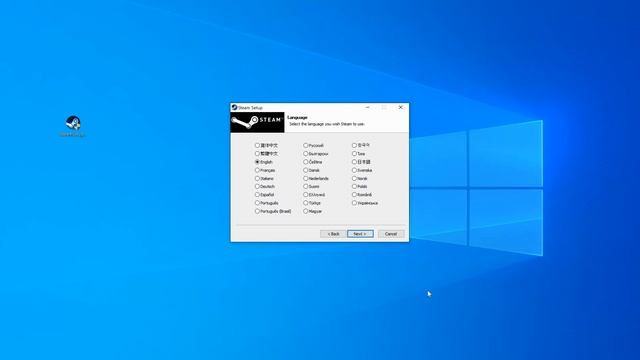Click the Steam icon in the dialog title bar
This screenshot has height=360, width=640.
234,107
